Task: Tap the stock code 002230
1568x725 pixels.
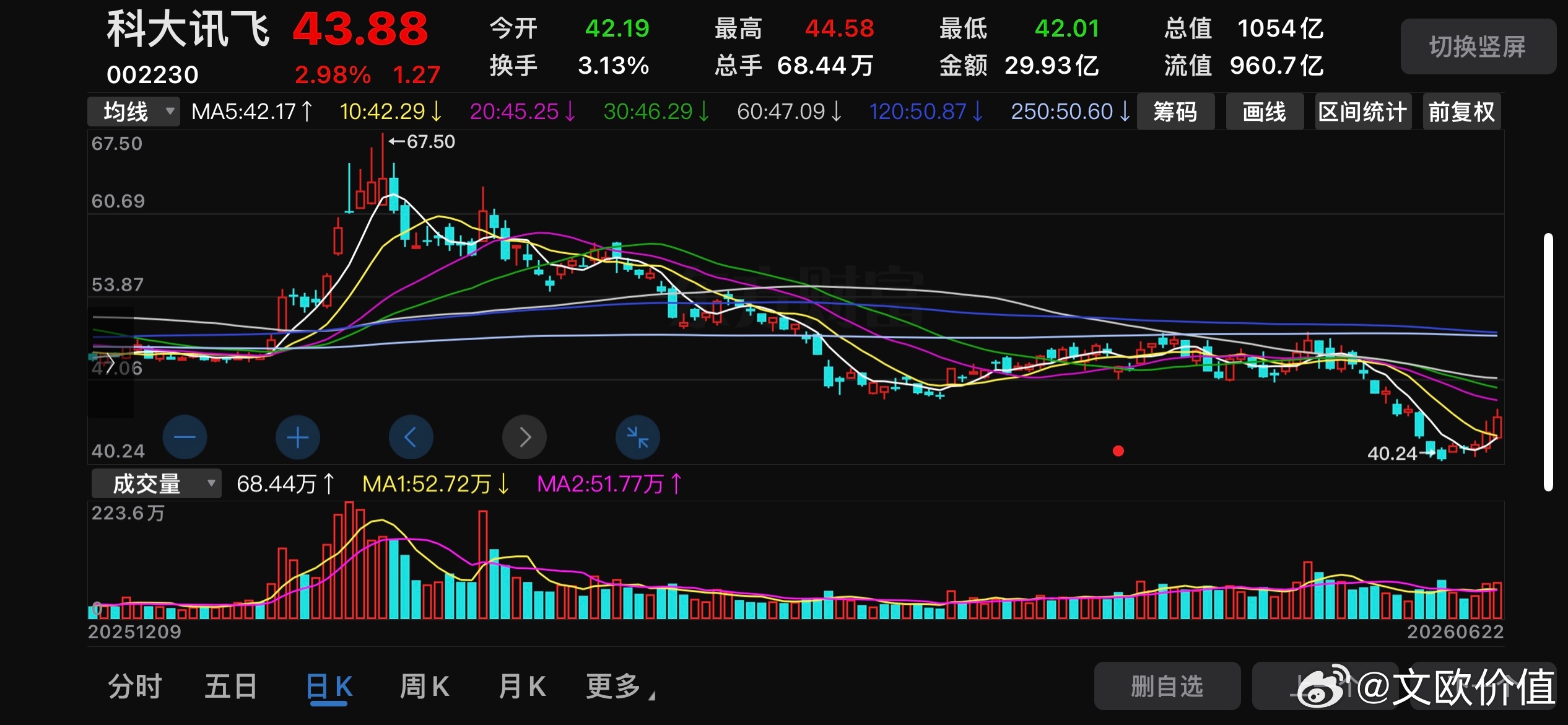Action: click(153, 75)
